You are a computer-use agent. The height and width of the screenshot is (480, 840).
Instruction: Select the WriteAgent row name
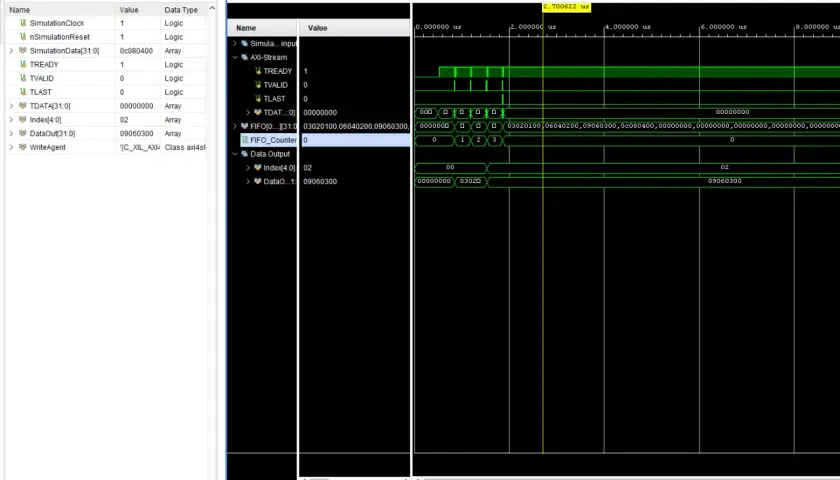tap(47, 147)
